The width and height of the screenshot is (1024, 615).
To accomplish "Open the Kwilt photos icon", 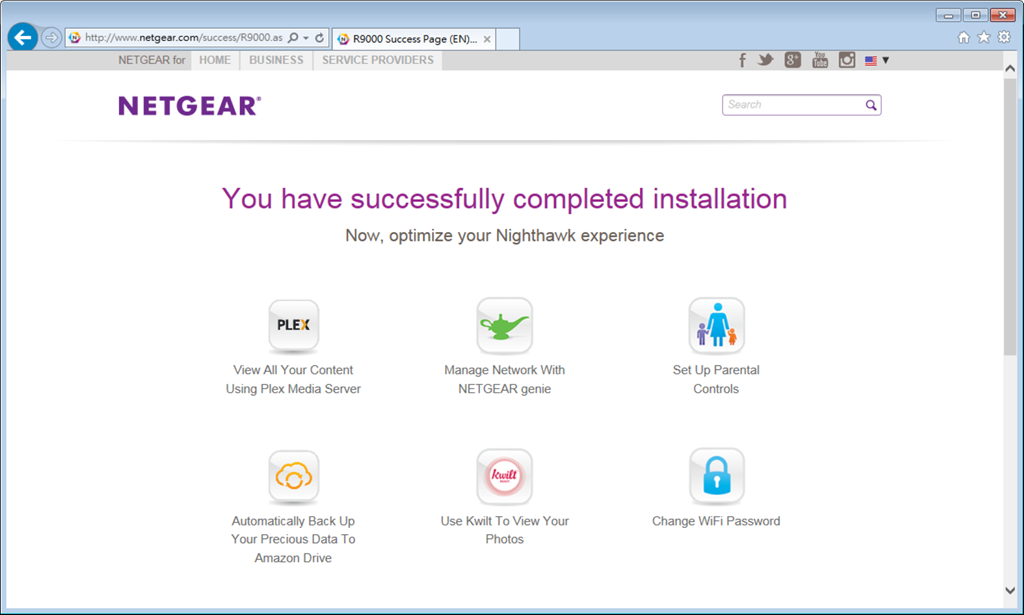I will tap(504, 476).
